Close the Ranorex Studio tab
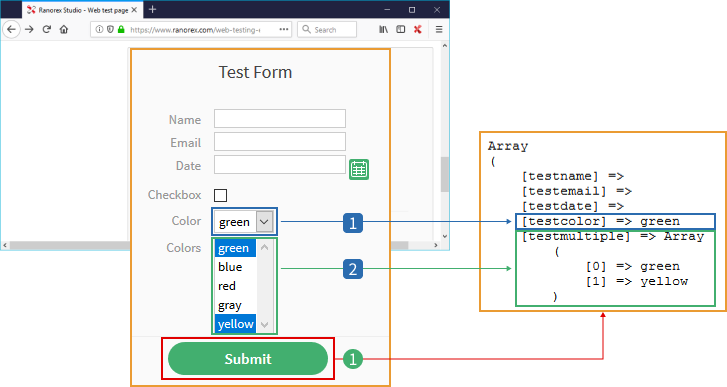Screen dimensions: 727x387 coord(134,9)
